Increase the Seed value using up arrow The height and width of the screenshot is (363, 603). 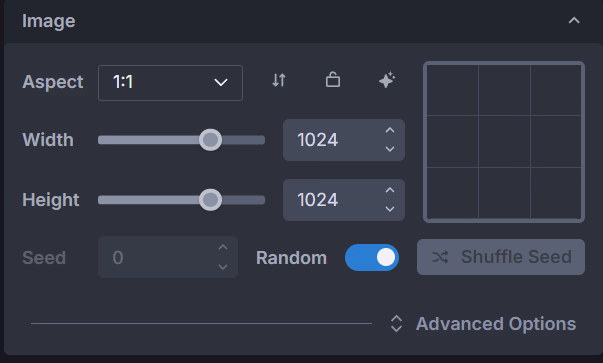coord(223,247)
